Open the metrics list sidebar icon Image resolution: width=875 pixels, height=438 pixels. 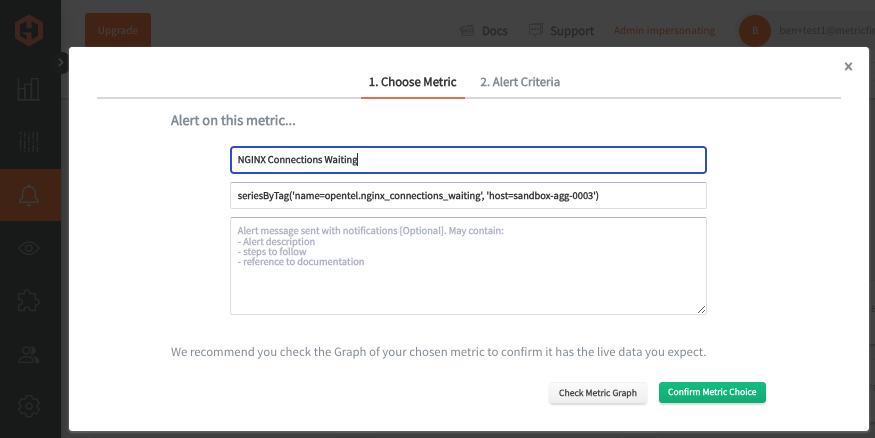coord(28,142)
